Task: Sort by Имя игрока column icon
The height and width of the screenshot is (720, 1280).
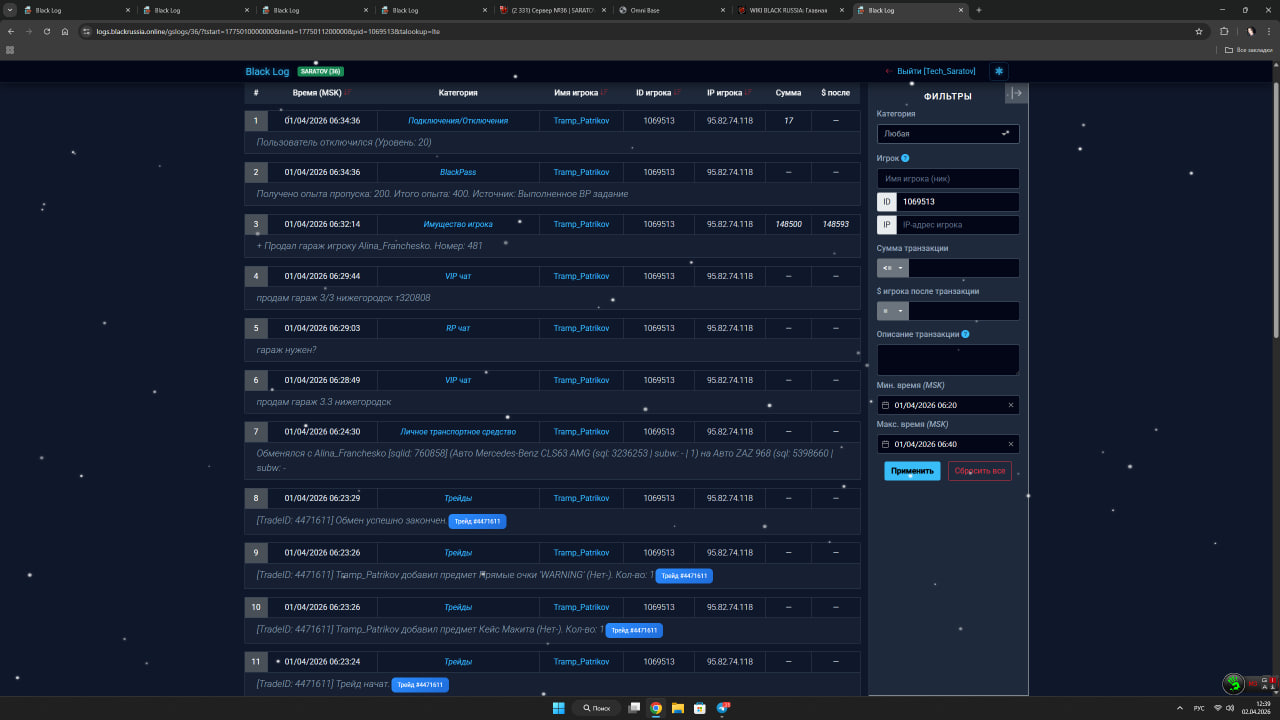Action: pos(605,93)
